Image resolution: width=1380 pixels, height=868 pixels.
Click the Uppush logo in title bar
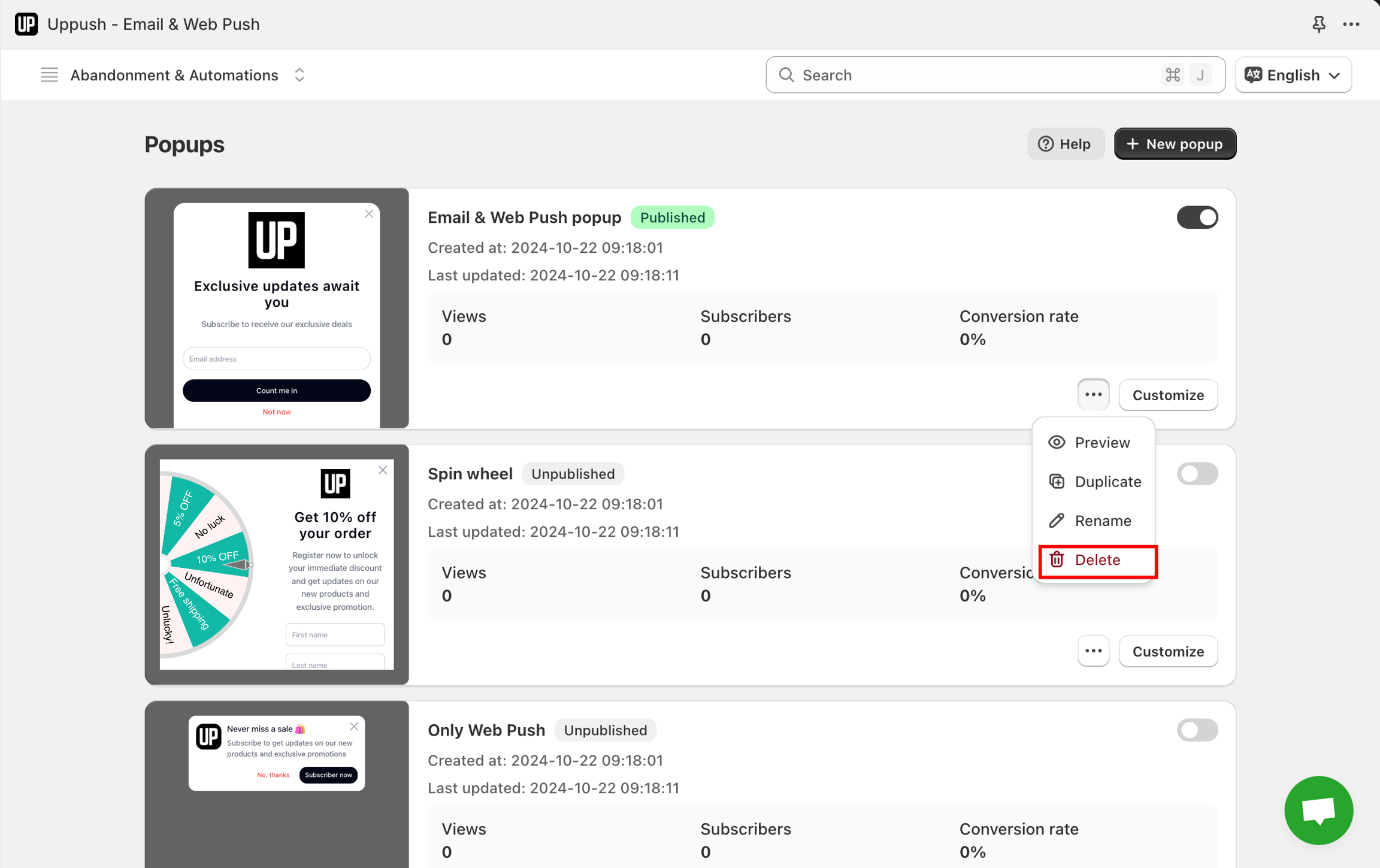click(26, 24)
